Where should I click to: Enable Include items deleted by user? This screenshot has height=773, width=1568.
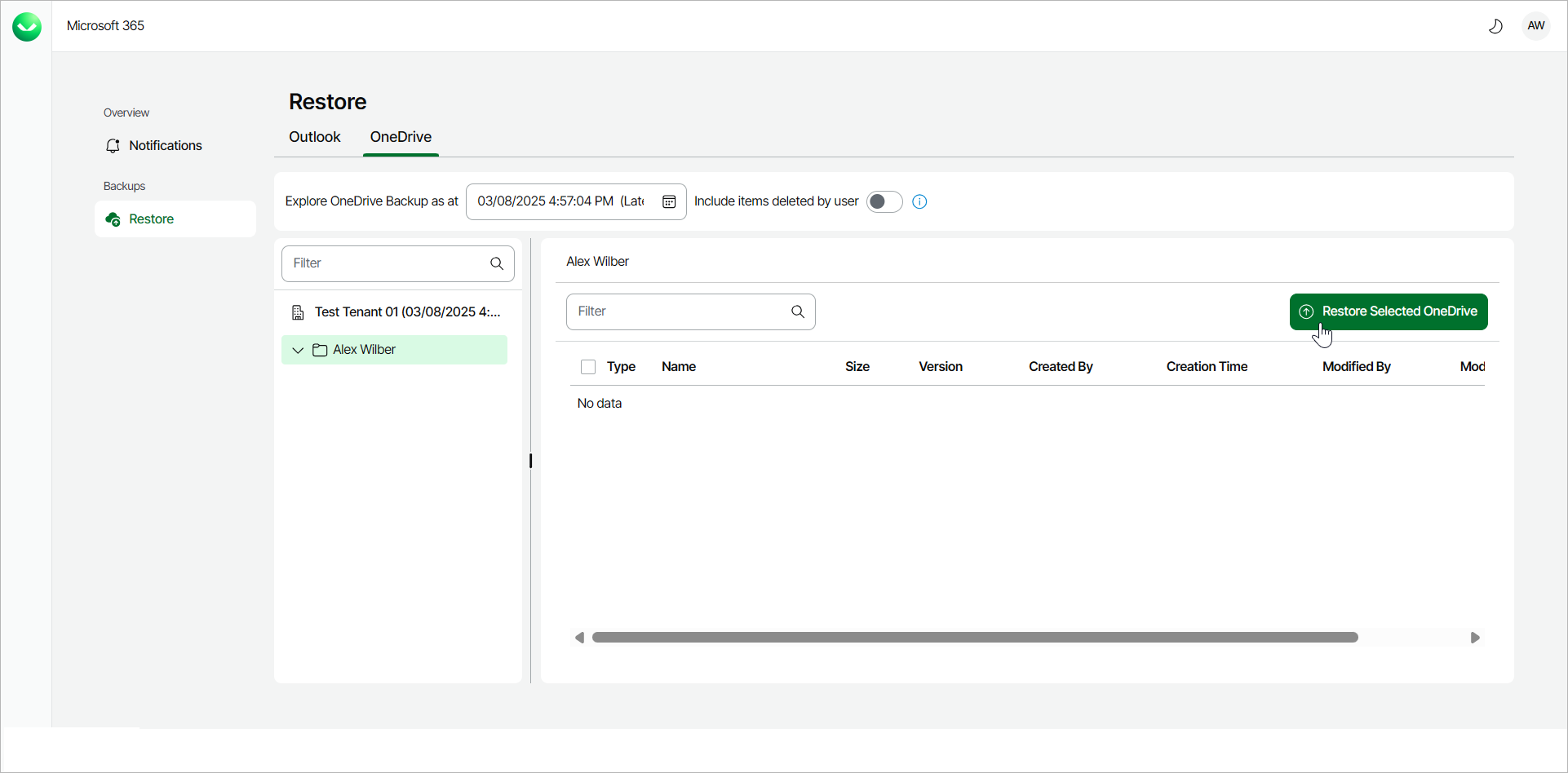[x=884, y=201]
